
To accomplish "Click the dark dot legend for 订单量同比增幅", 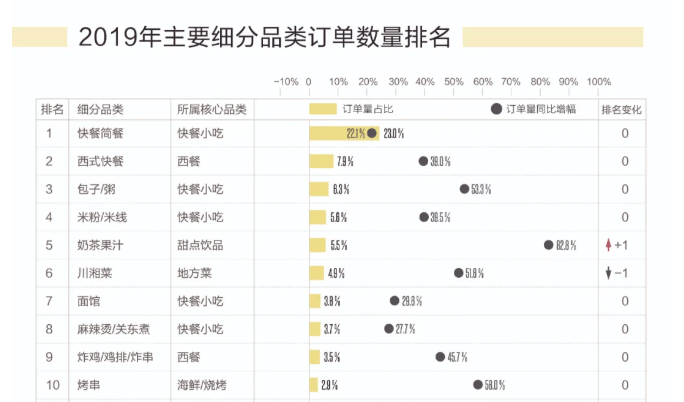I will pyautogui.click(x=496, y=109).
